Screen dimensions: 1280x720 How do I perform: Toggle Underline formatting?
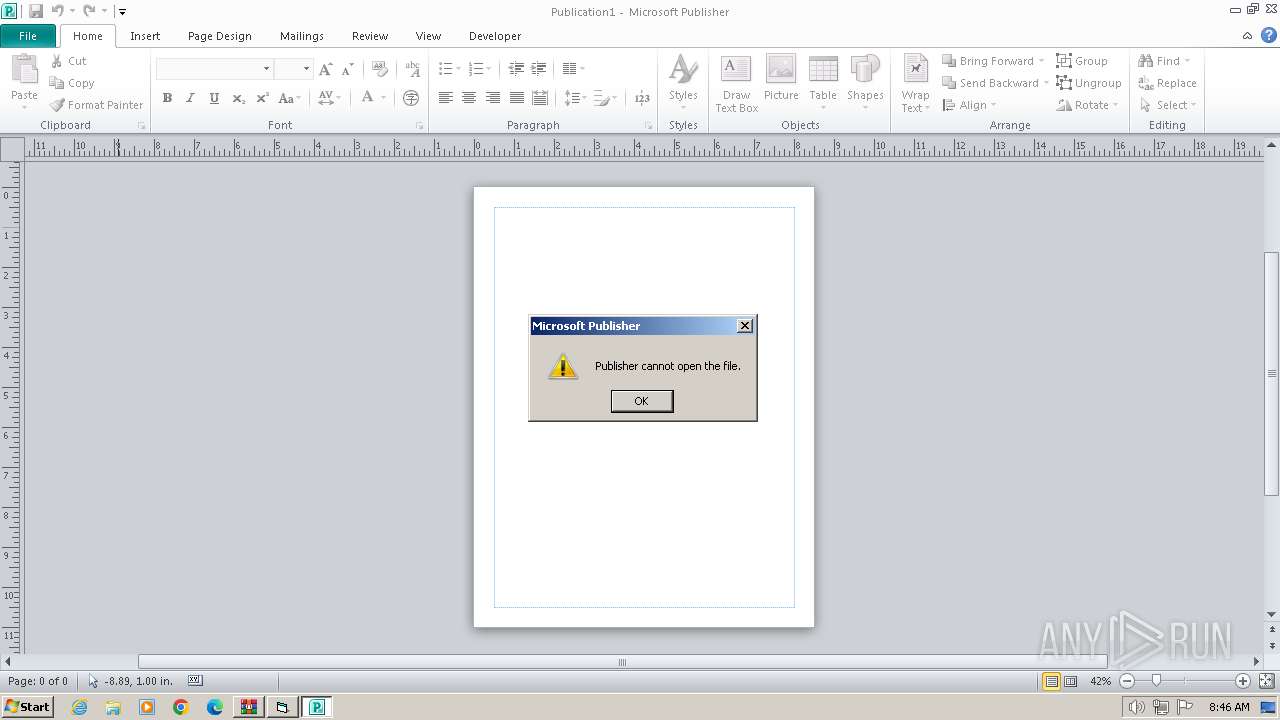pos(214,98)
